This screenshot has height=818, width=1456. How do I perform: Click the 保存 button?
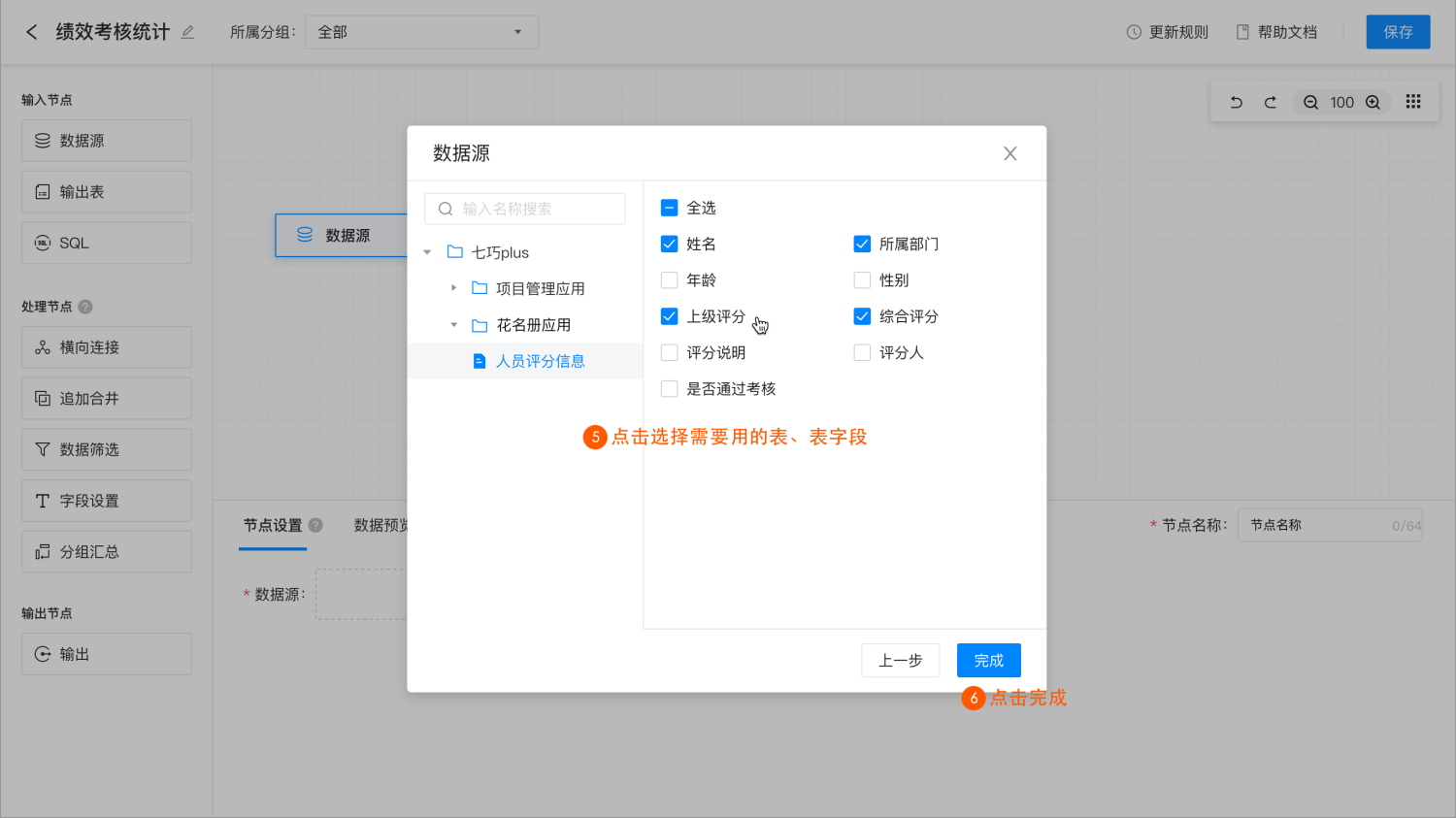[1398, 32]
